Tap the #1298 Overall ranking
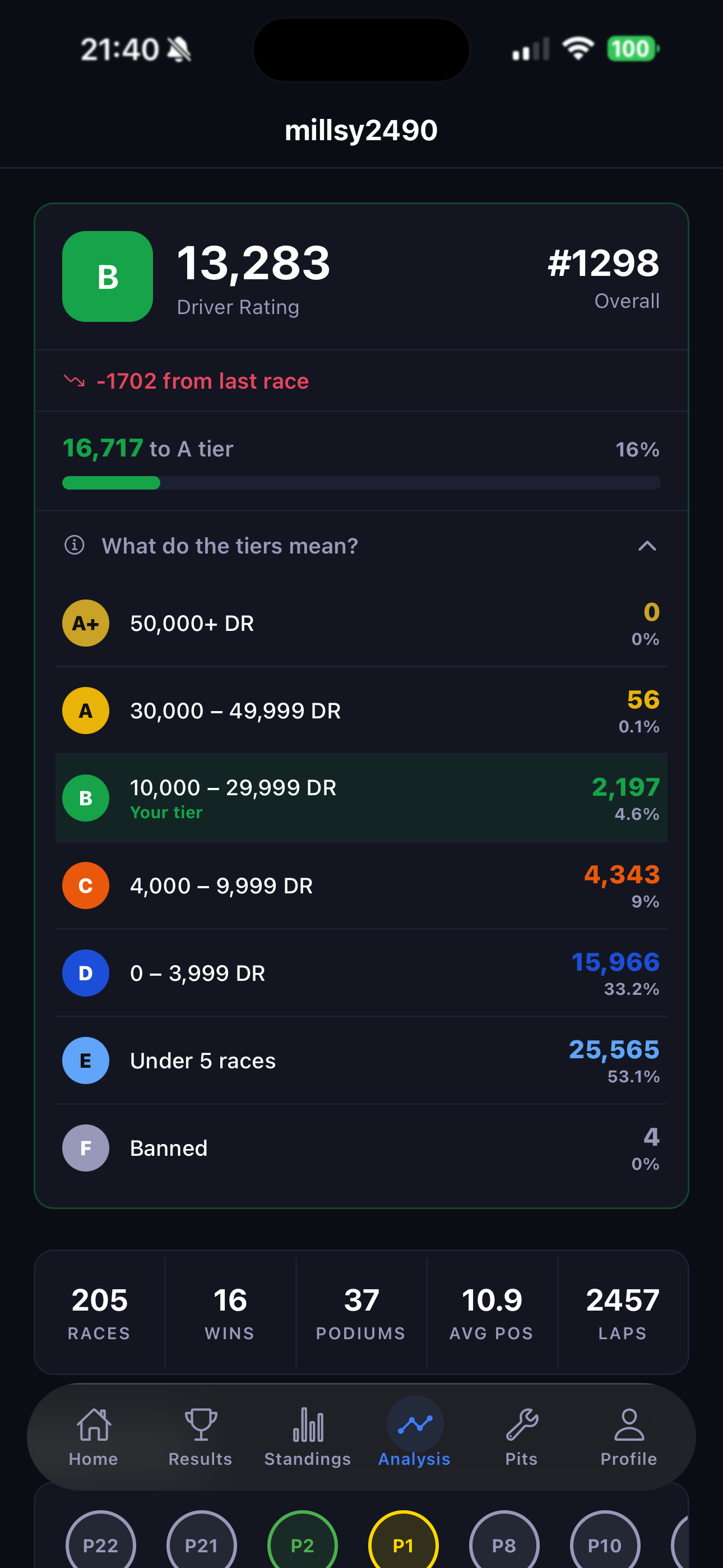The height and width of the screenshot is (1568, 723). tap(603, 278)
